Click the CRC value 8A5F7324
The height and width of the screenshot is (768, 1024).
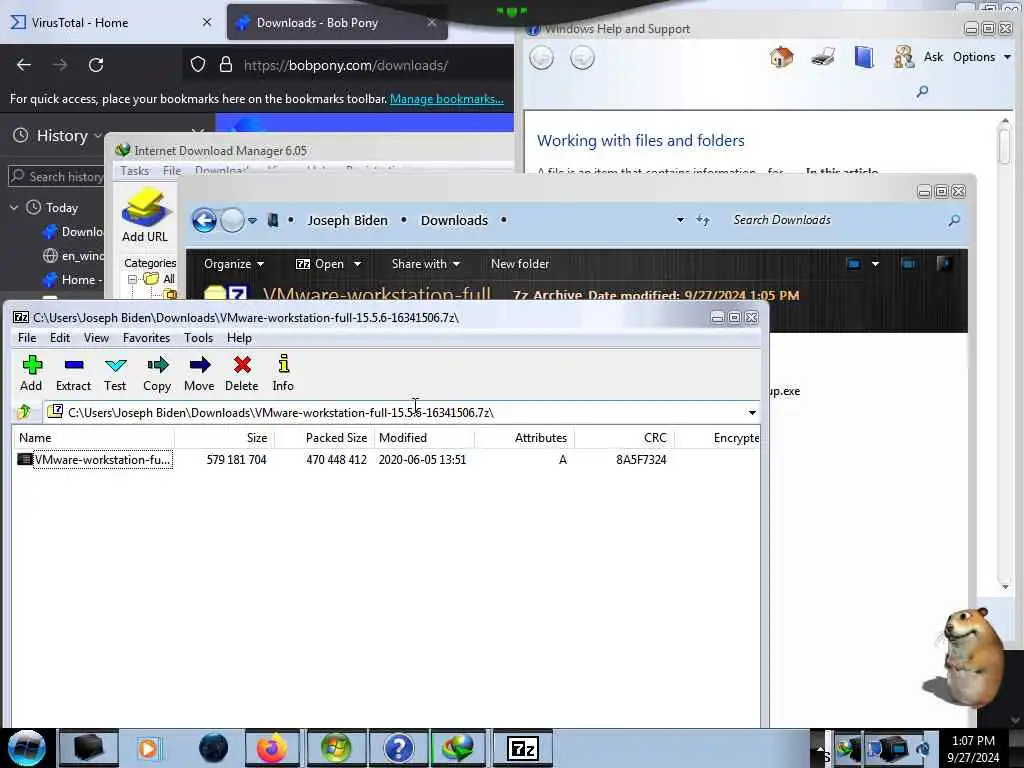(x=641, y=460)
